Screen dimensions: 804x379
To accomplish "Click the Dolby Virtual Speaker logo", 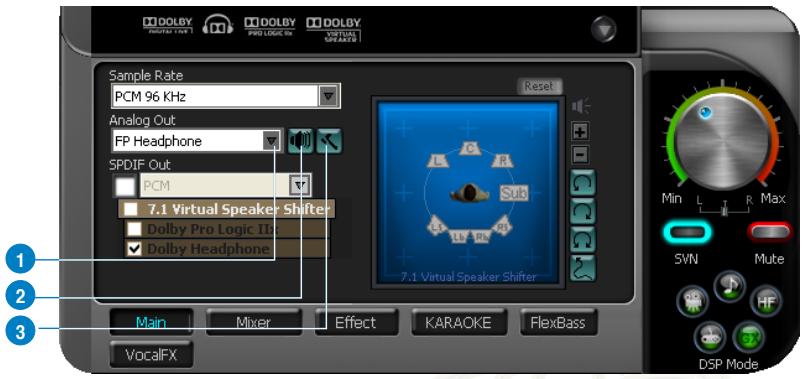I will (x=334, y=29).
